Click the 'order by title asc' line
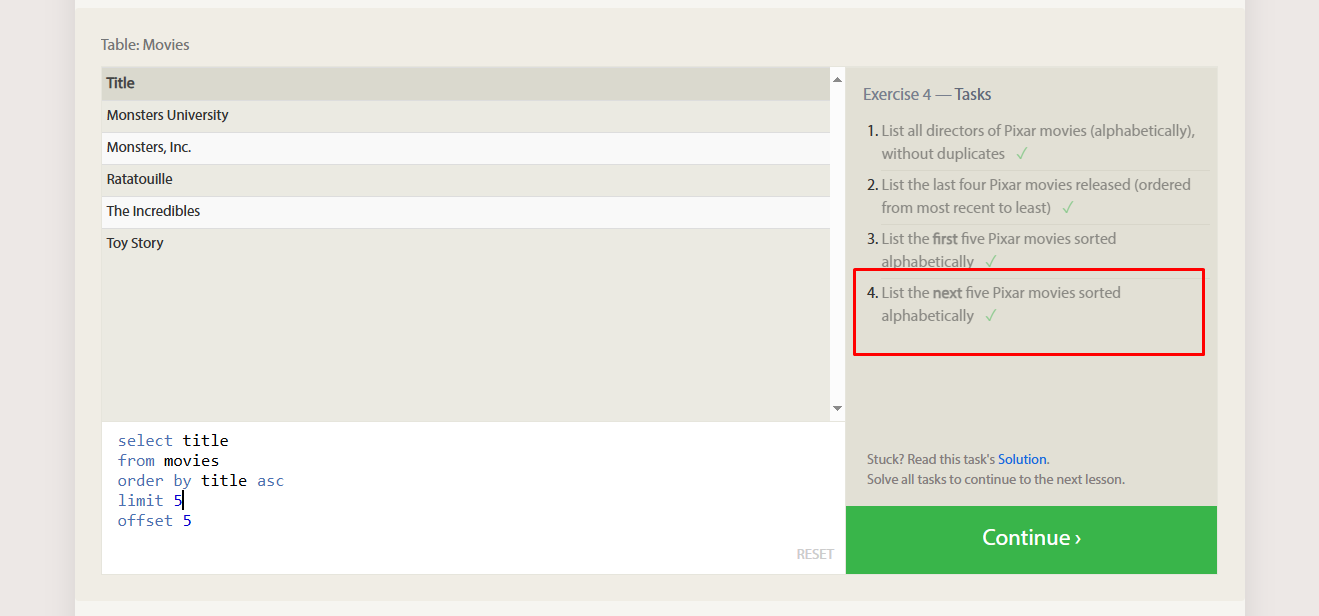The height and width of the screenshot is (616, 1319). coord(201,480)
